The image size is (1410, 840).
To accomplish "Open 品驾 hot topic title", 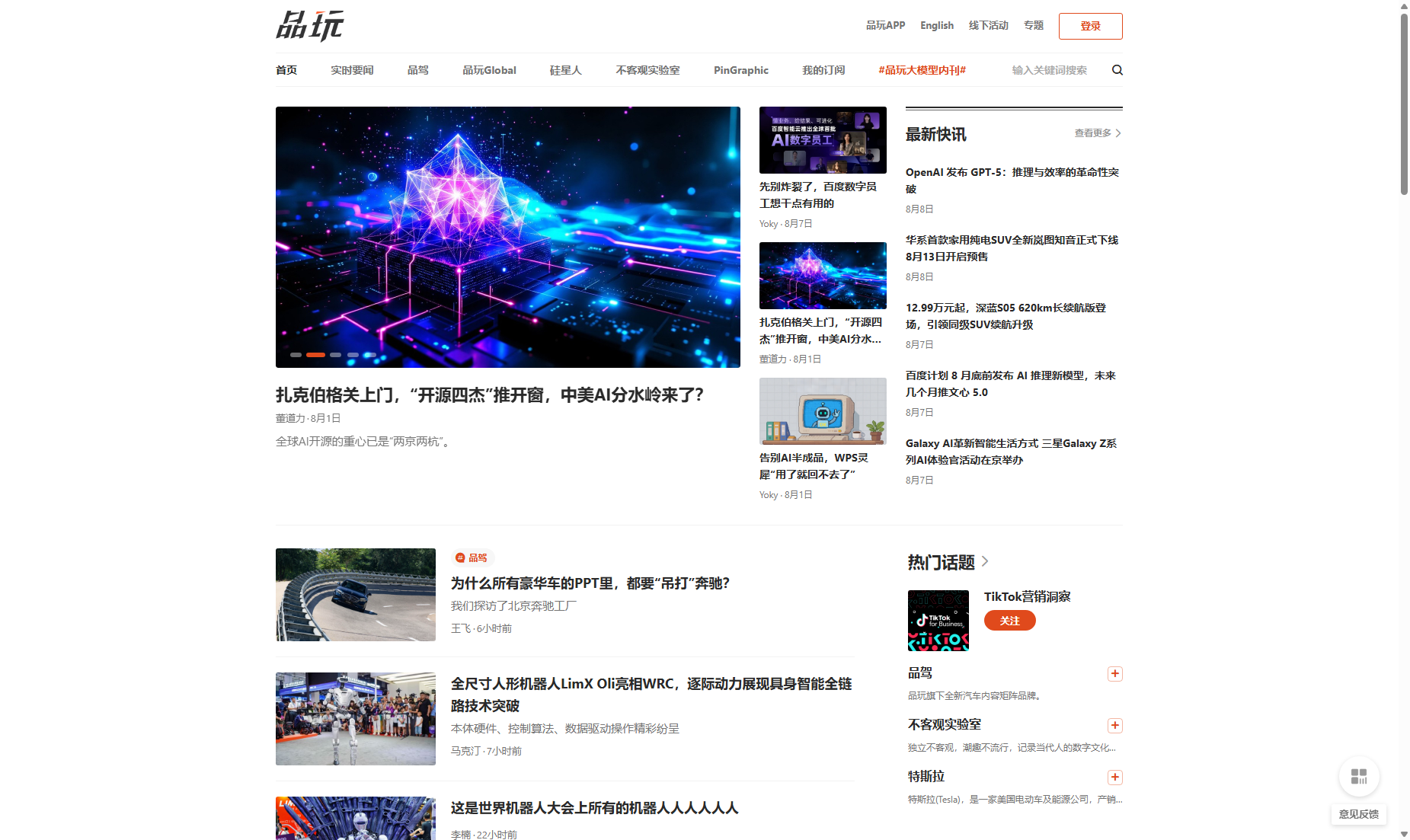I will coord(920,672).
